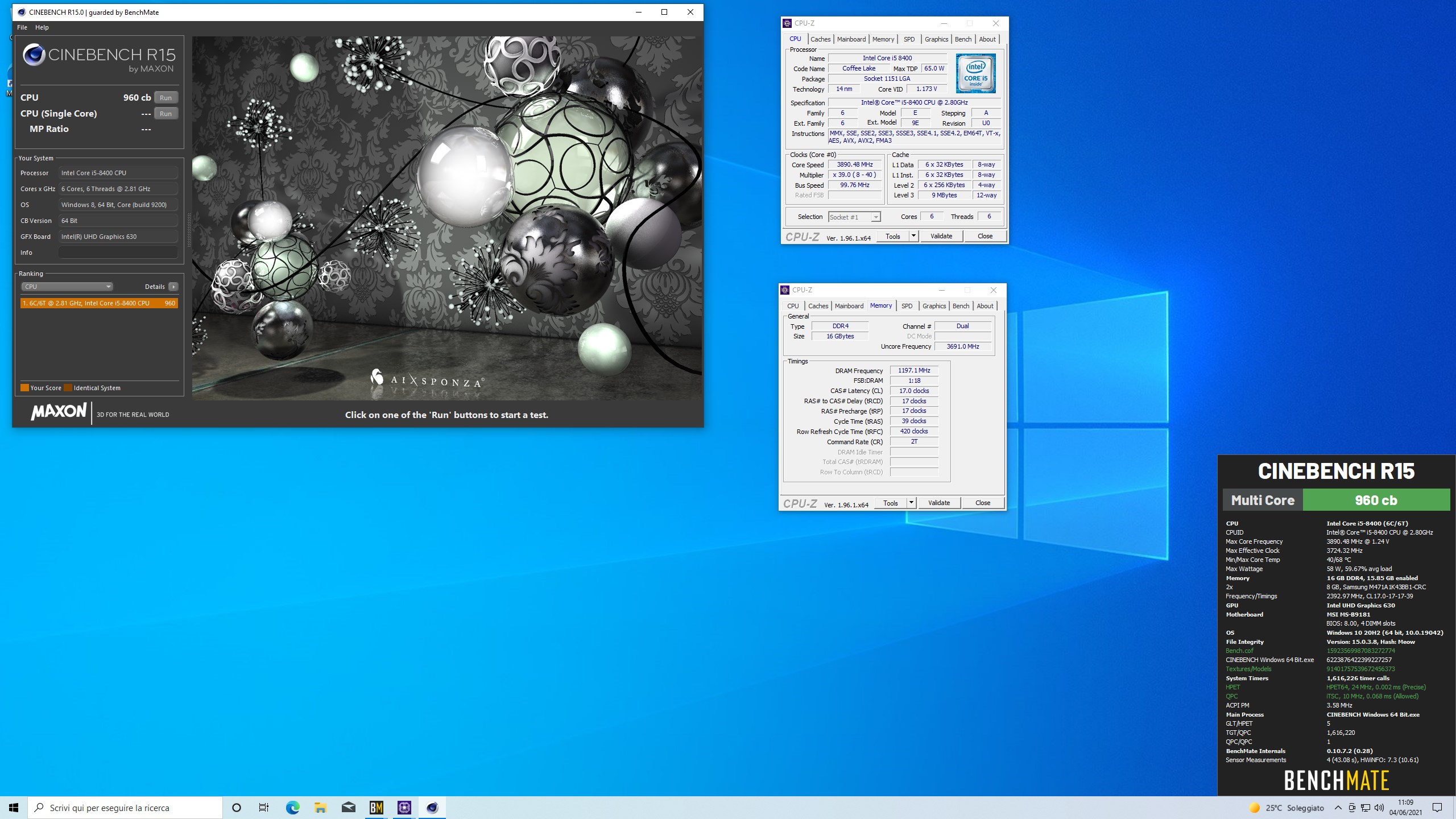Switch to Cinebench taskbar icon
1456x819 pixels.
pyautogui.click(x=432, y=808)
